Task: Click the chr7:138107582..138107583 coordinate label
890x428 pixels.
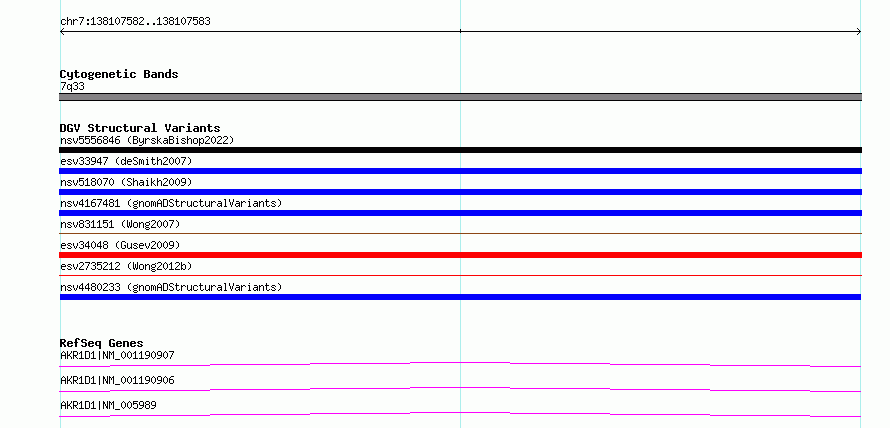Action: [135, 22]
